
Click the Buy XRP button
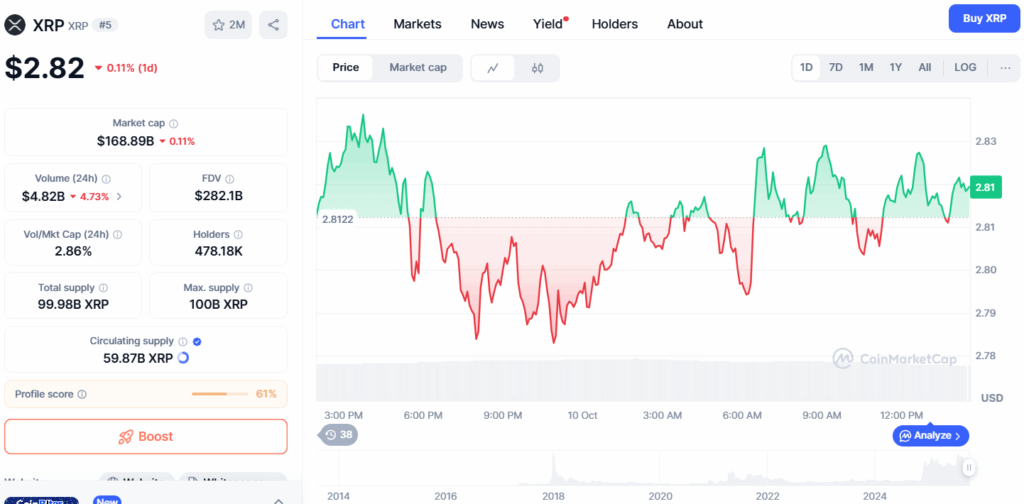tap(984, 18)
